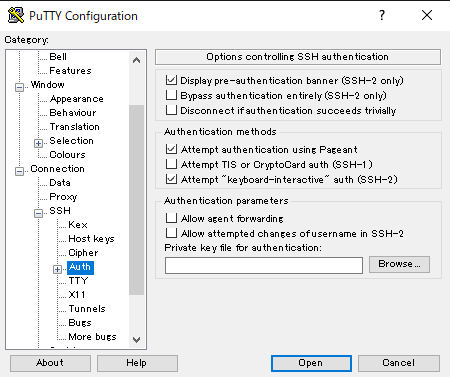The image size is (450, 377).
Task: Select Window category
Action: (48, 85)
